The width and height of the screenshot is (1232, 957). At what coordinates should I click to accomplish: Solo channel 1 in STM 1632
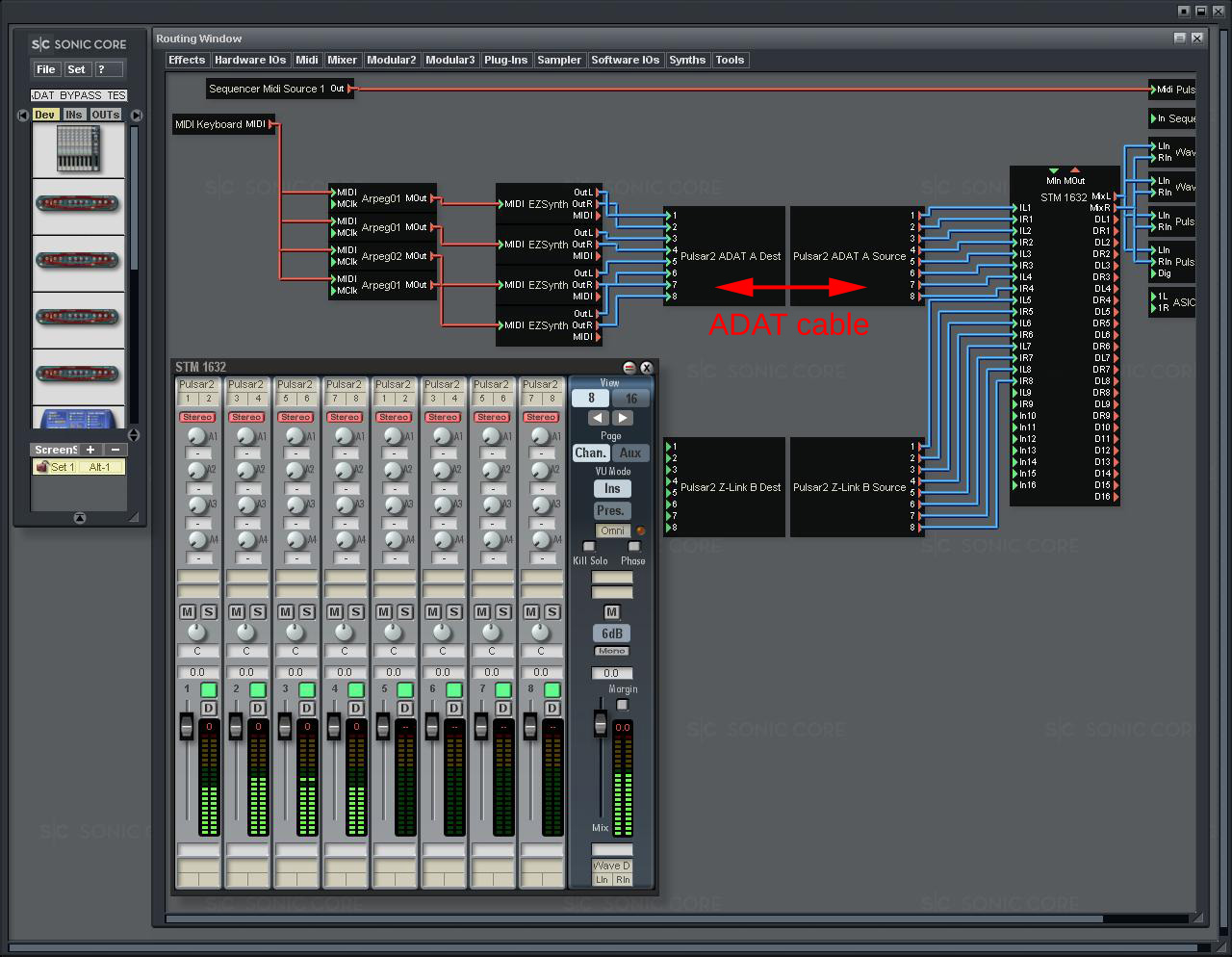[x=209, y=612]
